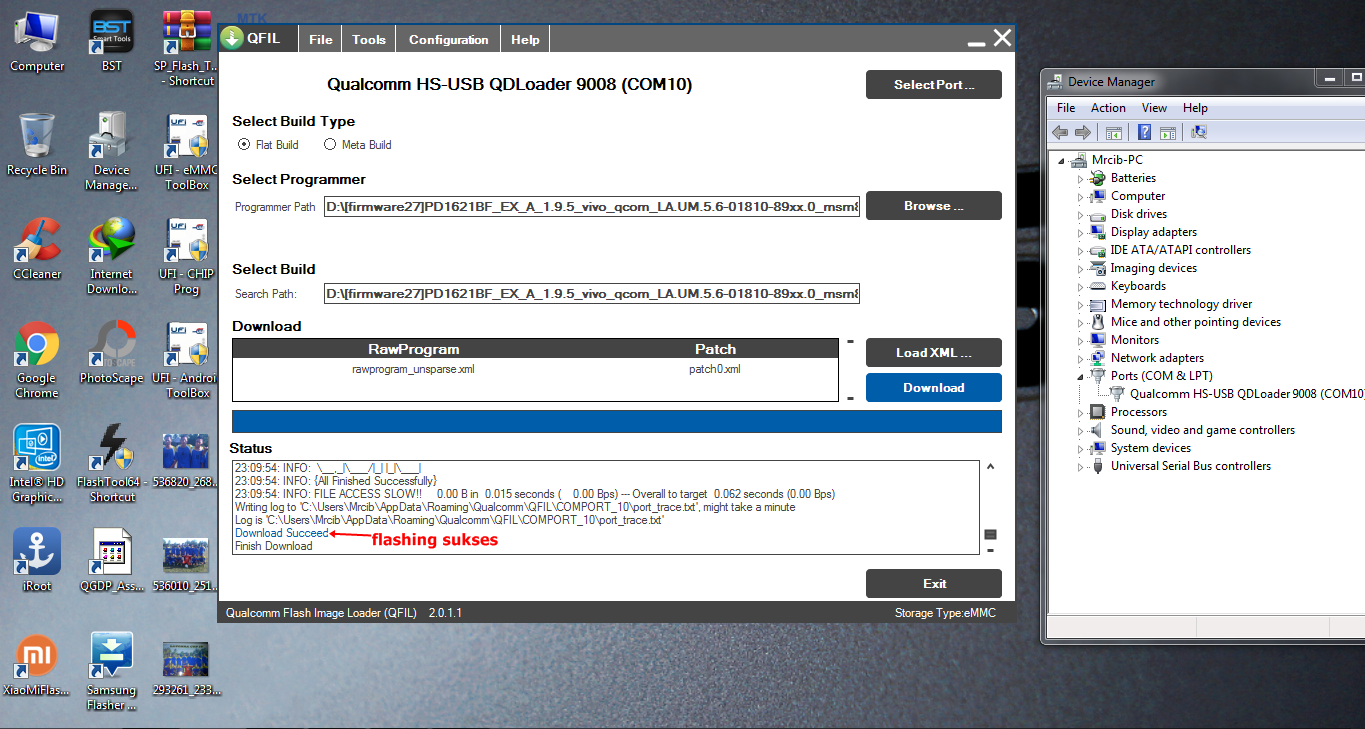Click the Programmer Path field
This screenshot has height=729, width=1365.
point(591,207)
